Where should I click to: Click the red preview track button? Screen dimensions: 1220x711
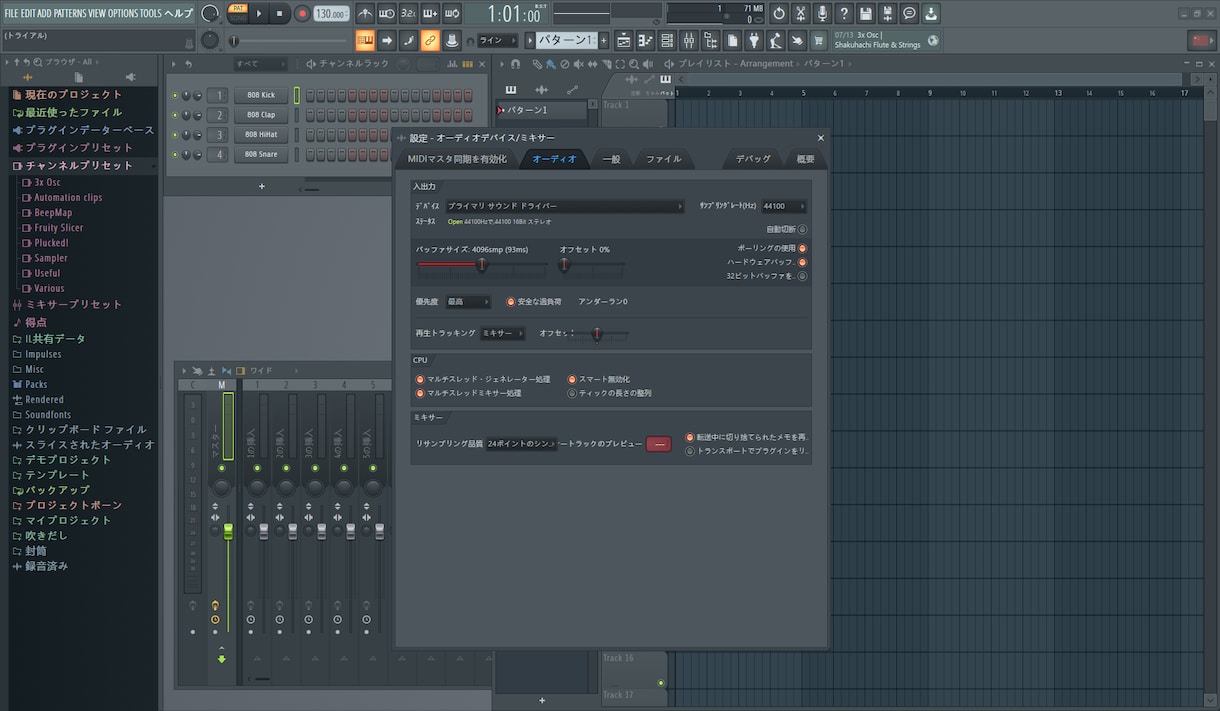pyautogui.click(x=658, y=443)
